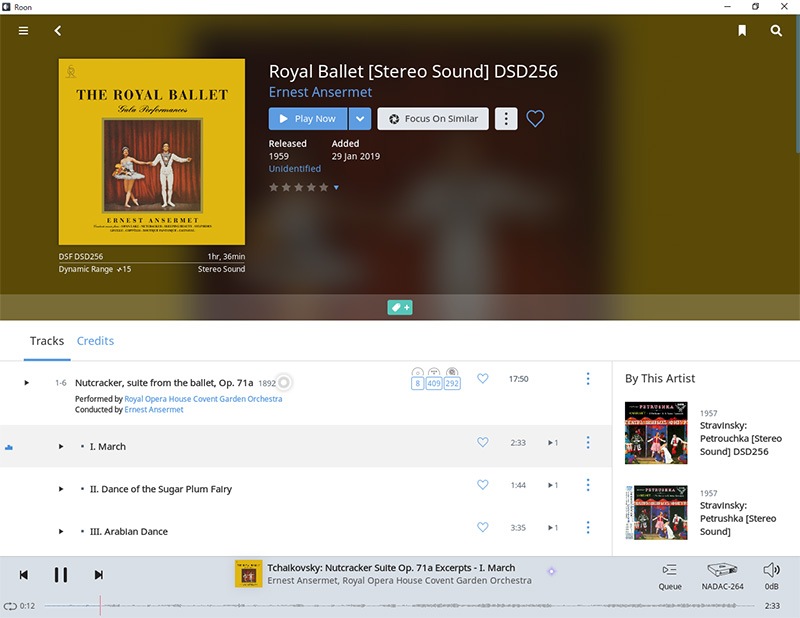Open search with the magnifier icon
Image resolution: width=800 pixels, height=618 pixels.
776,31
